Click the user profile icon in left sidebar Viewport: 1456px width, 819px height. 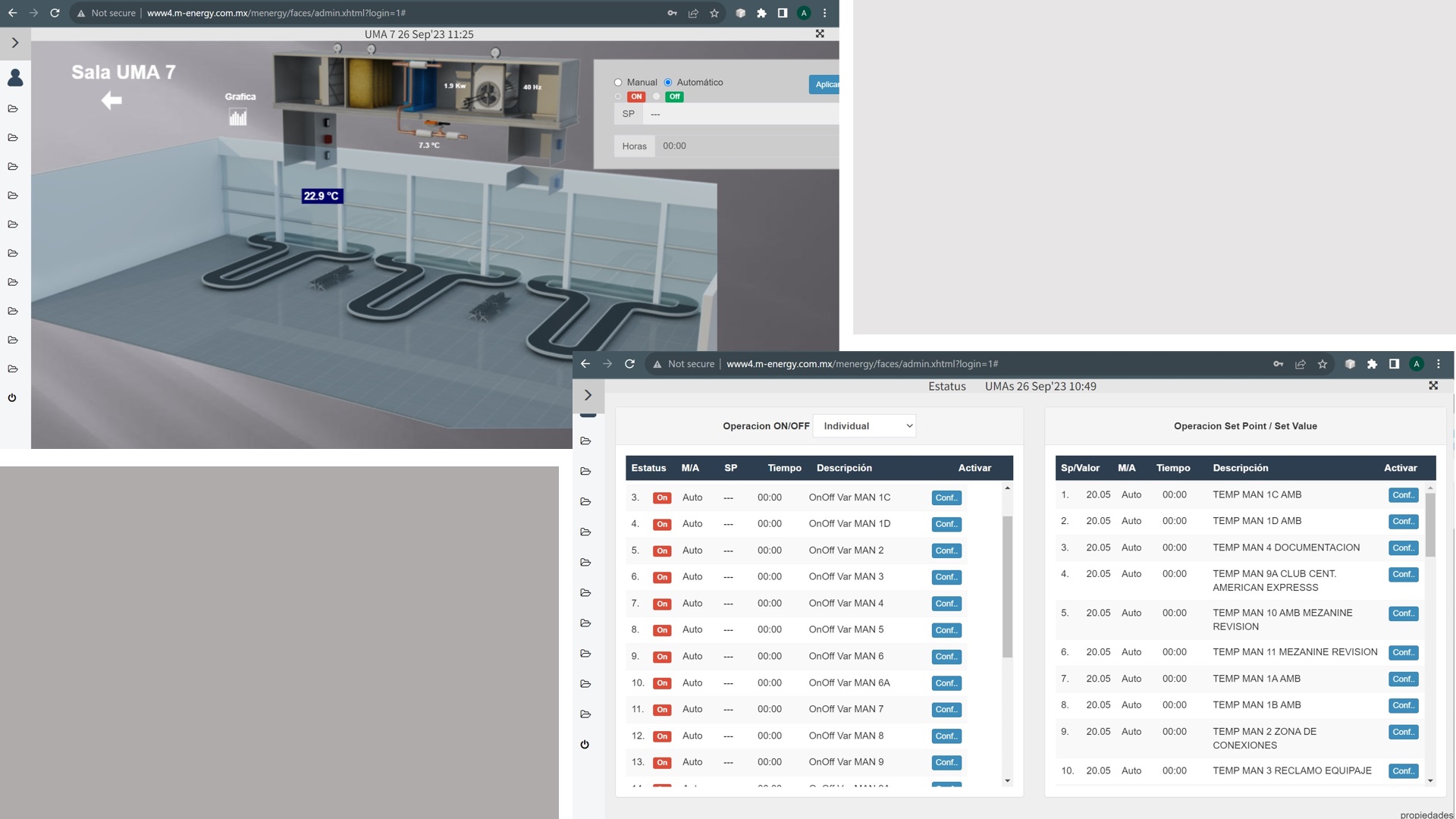pyautogui.click(x=15, y=77)
